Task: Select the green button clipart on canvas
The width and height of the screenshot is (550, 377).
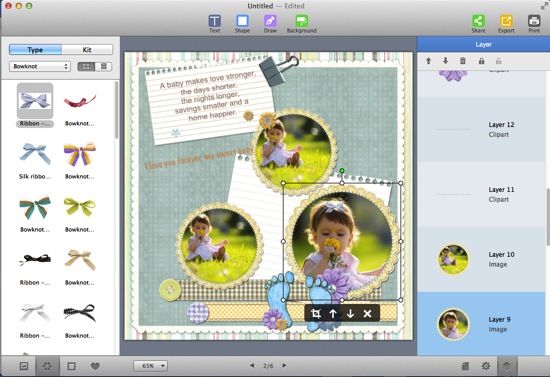Action: (x=170, y=290)
